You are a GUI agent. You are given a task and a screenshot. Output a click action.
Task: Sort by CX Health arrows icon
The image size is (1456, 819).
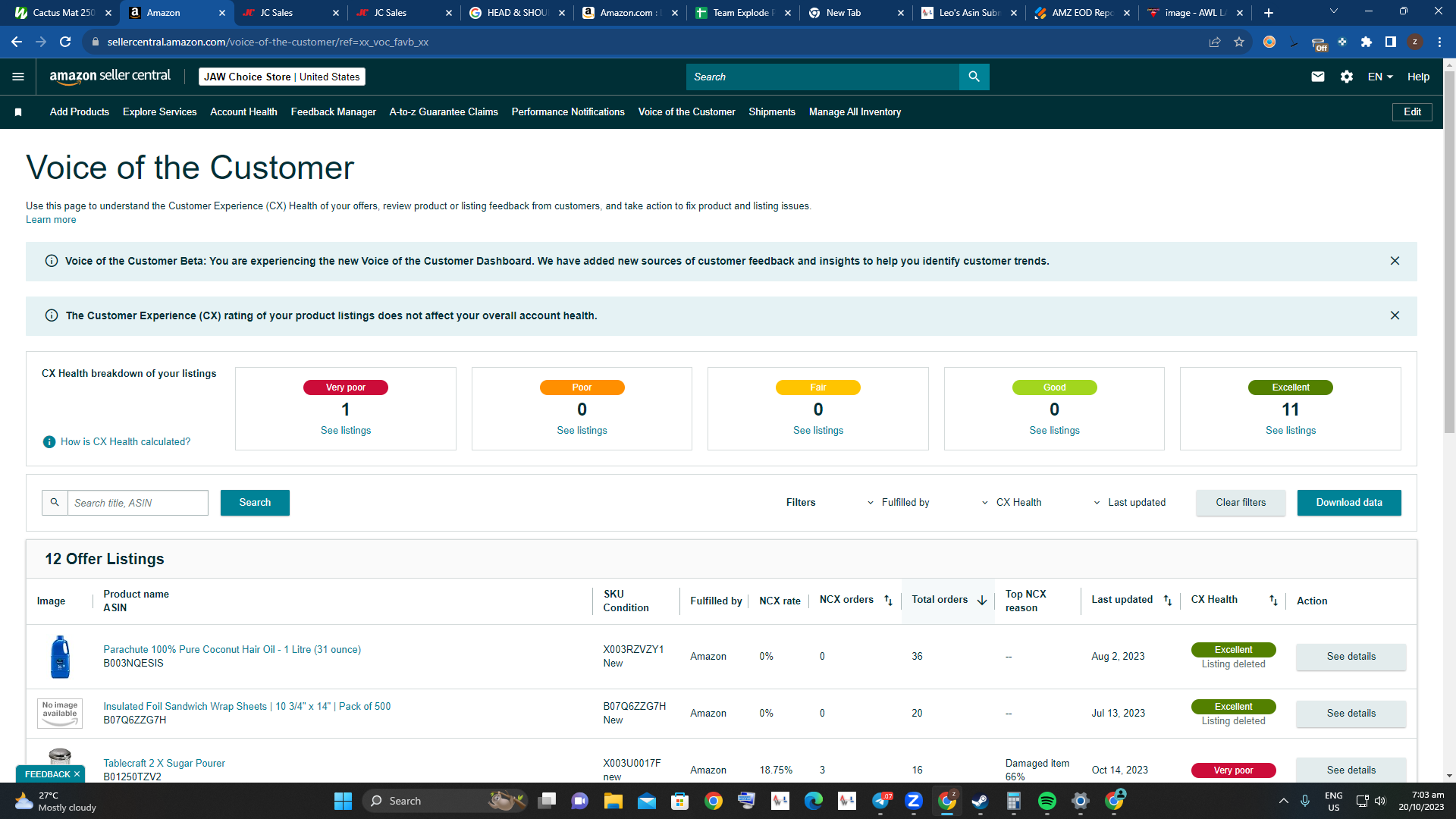click(1273, 601)
